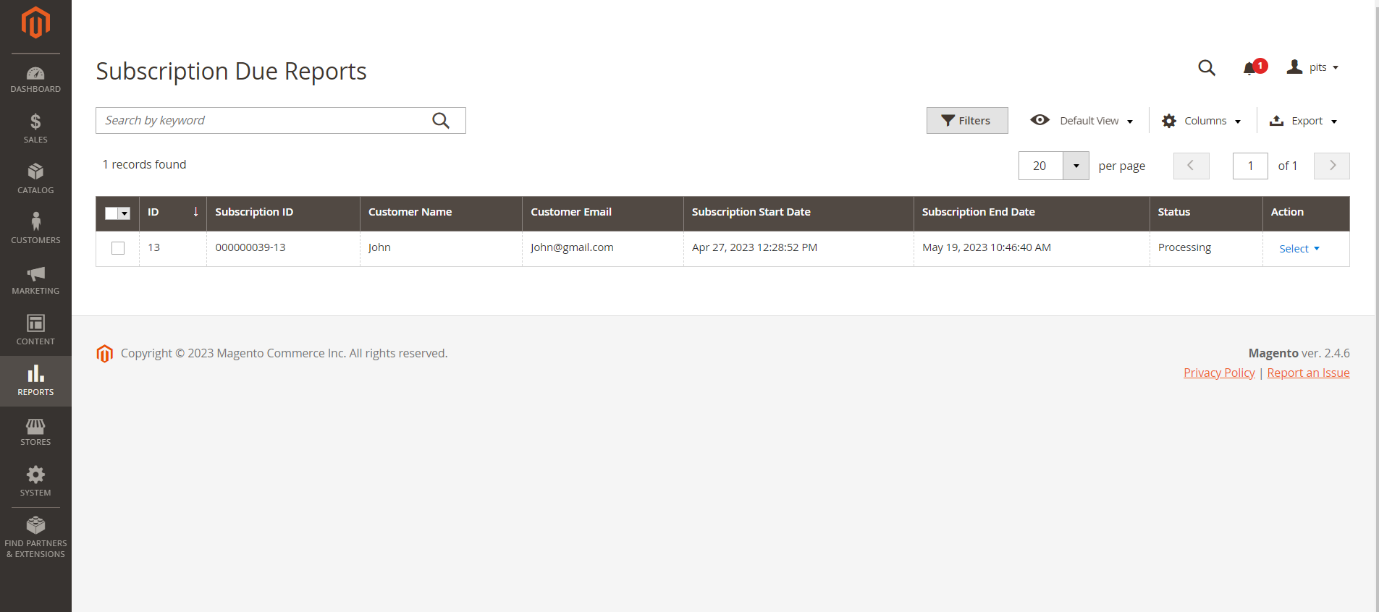Screen dimensions: 1379x612
Task: Click the notifications bell icon
Action: click(x=1250, y=68)
